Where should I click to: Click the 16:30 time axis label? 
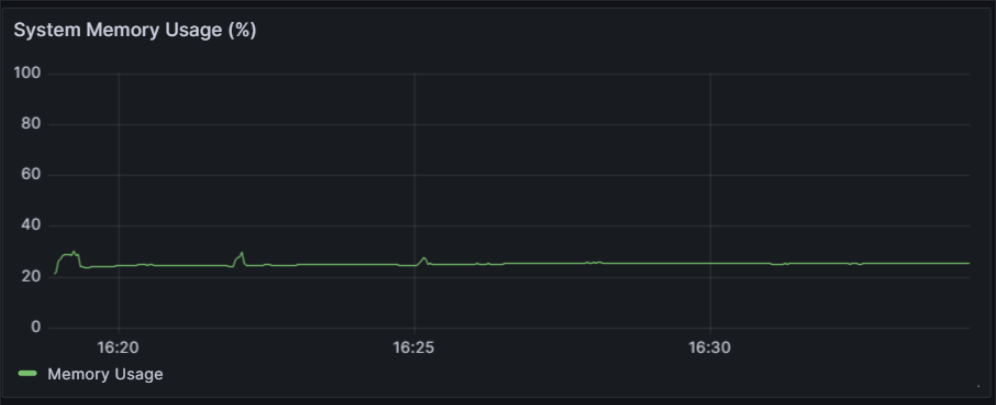tap(710, 348)
